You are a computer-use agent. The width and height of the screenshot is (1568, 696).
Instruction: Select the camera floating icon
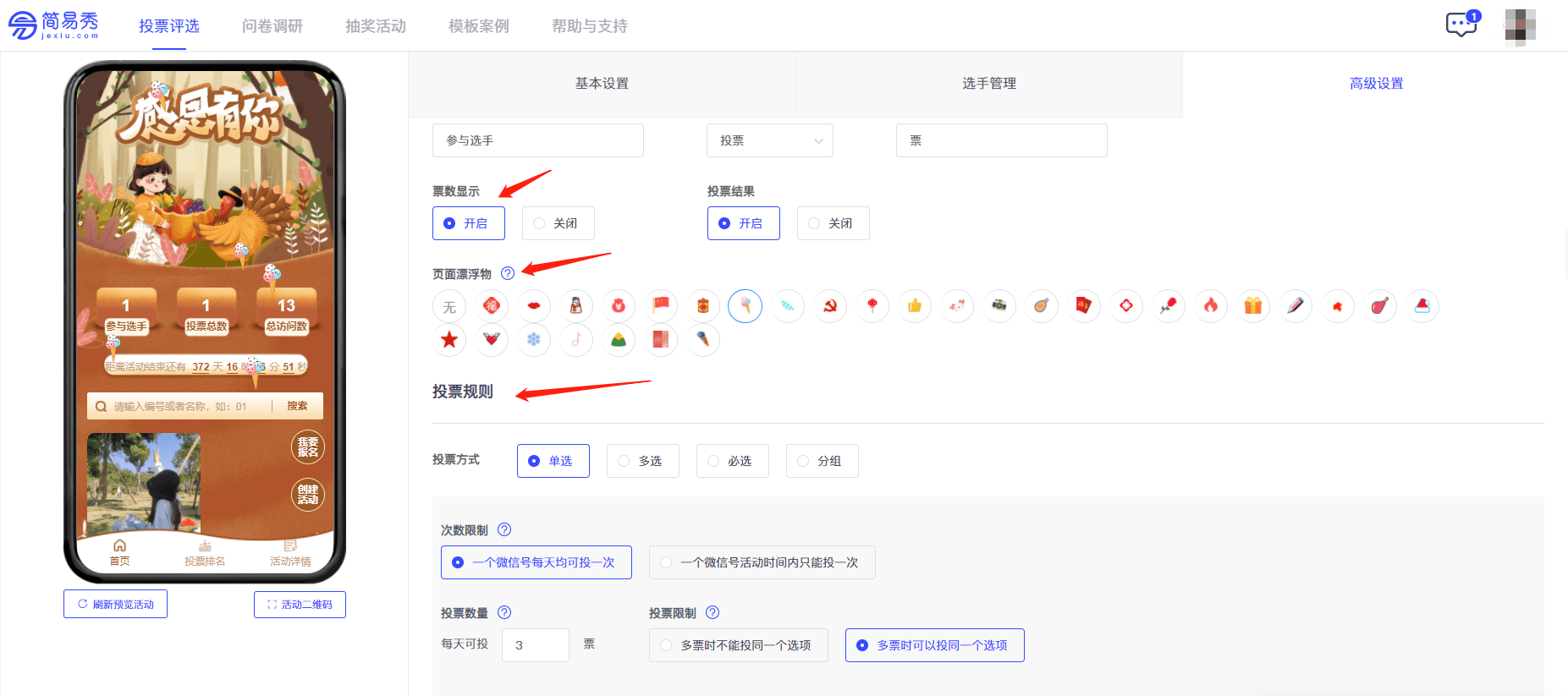(x=999, y=306)
